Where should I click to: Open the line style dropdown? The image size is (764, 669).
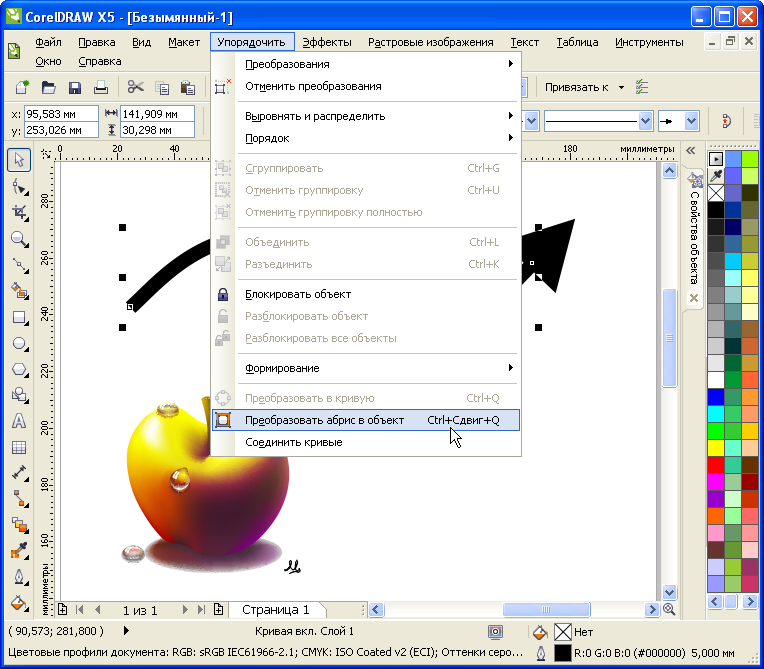pos(646,121)
